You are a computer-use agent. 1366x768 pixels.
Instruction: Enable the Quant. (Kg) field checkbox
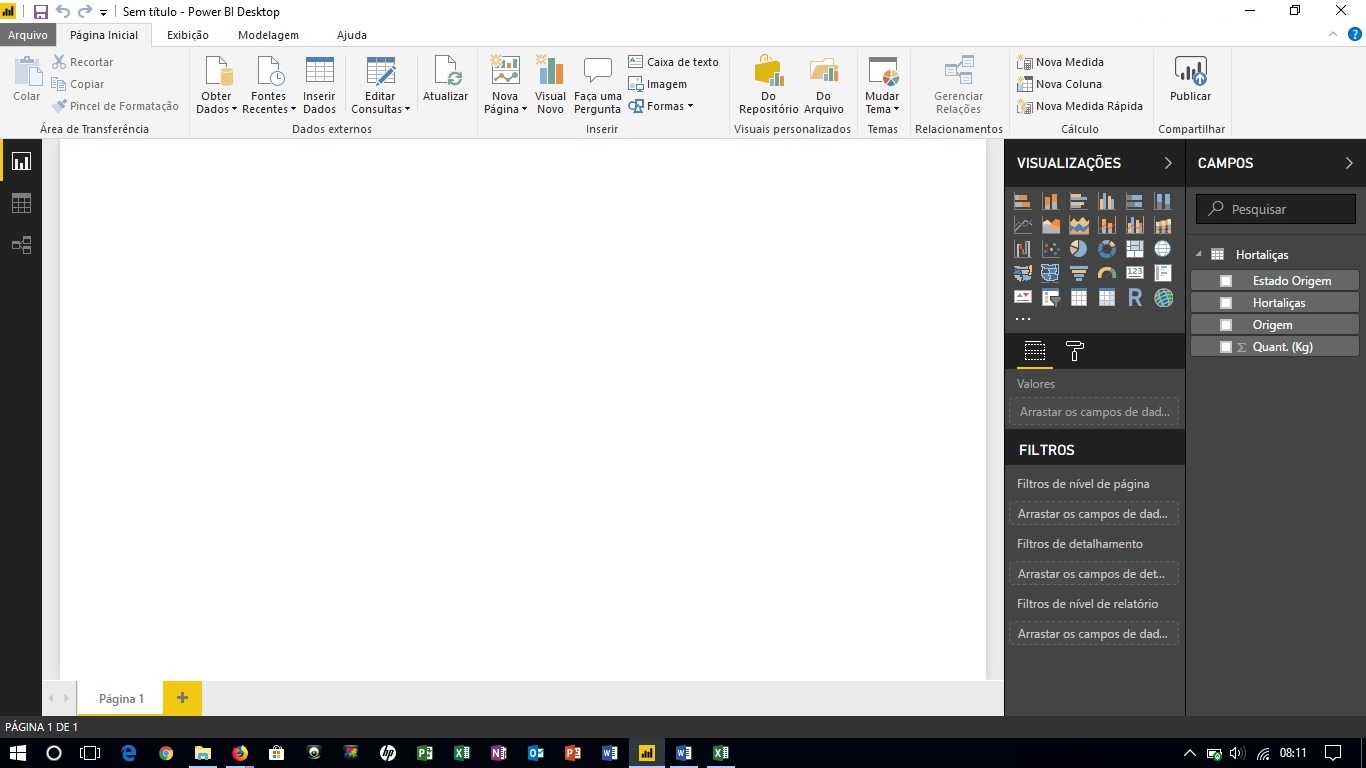click(1226, 346)
